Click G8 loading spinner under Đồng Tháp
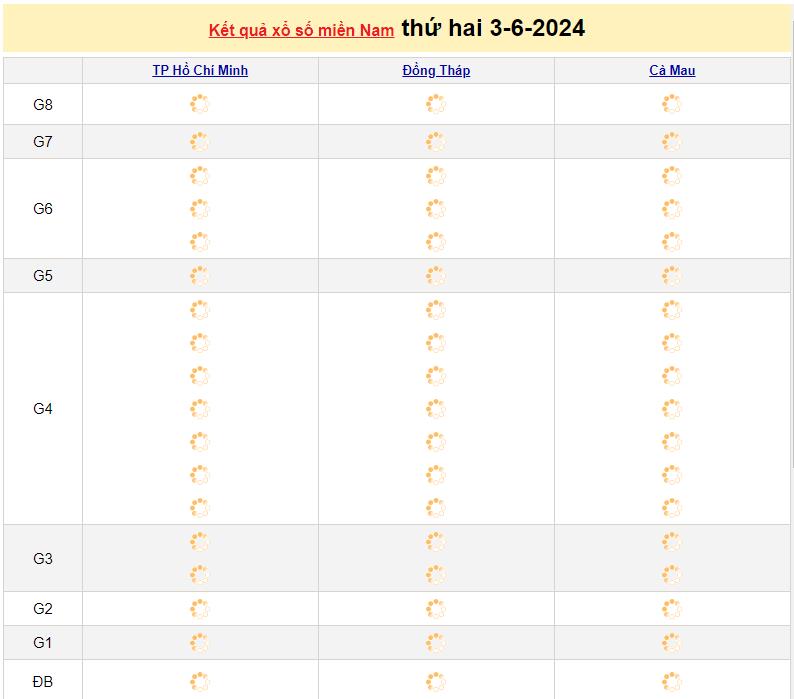 (436, 104)
